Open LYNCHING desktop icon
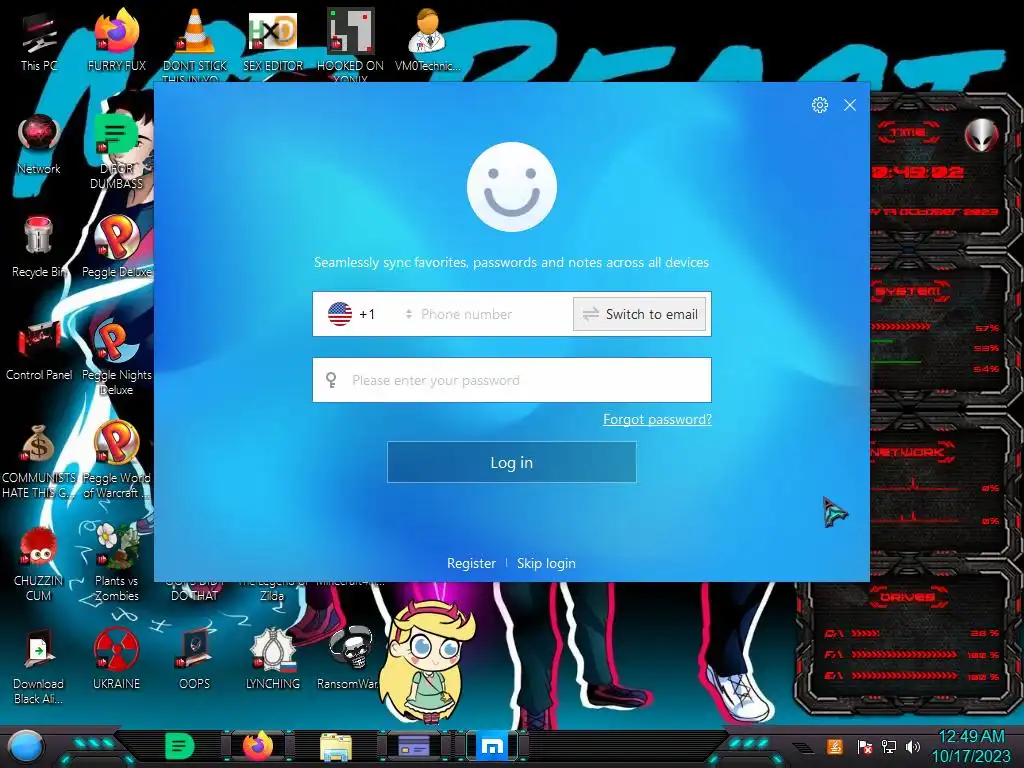The height and width of the screenshot is (768, 1024). click(273, 660)
